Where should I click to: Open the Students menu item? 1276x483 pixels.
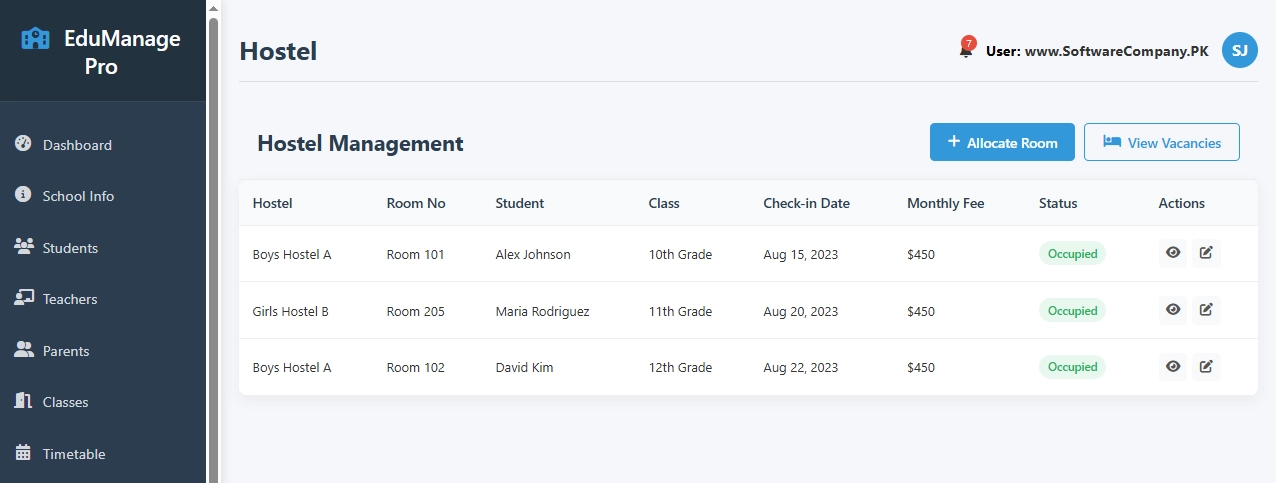[70, 248]
